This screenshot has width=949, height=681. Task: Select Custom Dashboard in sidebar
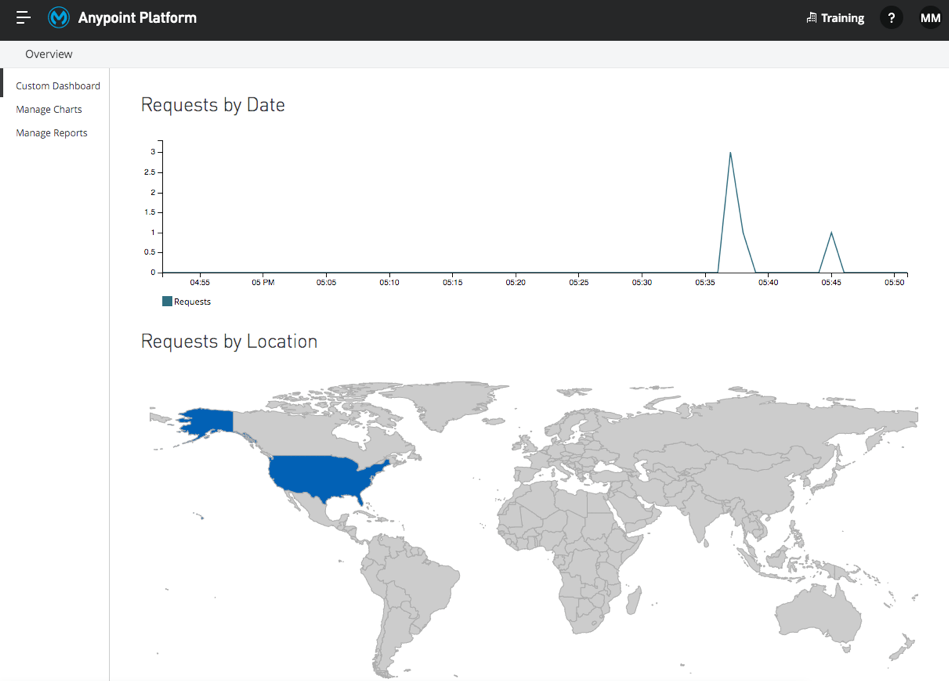coord(58,86)
